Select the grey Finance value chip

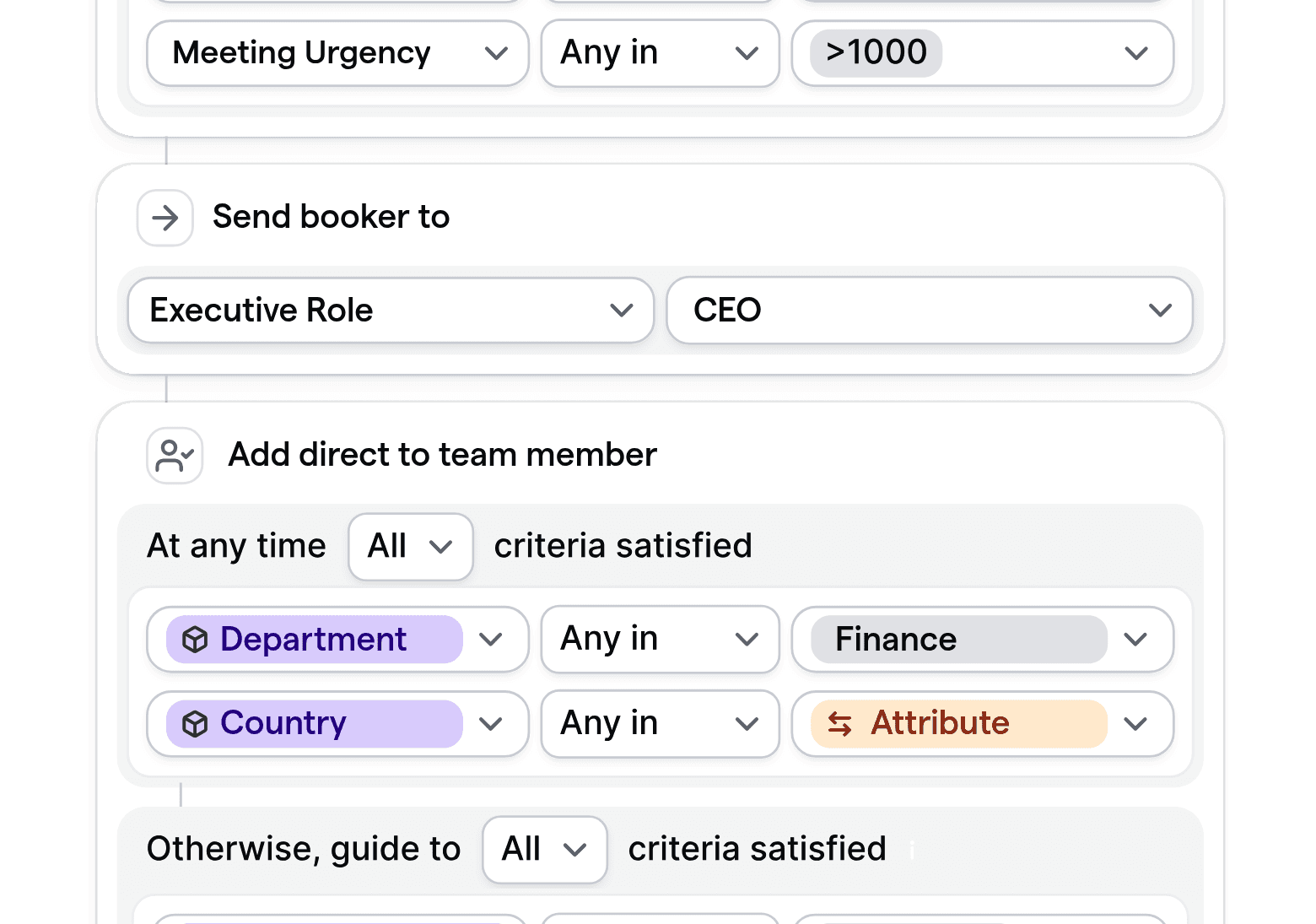895,640
